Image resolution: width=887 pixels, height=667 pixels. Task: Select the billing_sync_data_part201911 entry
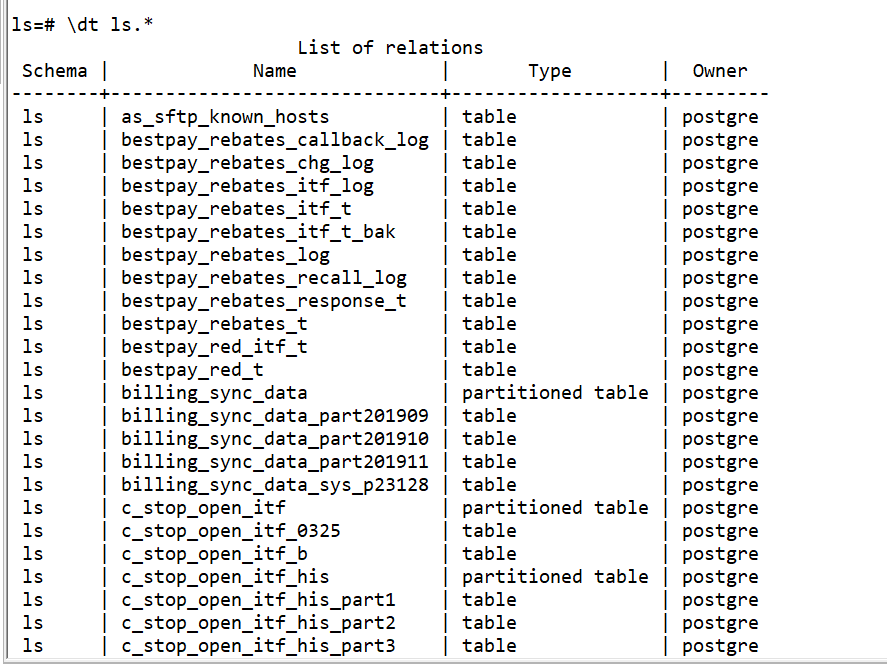(x=275, y=462)
